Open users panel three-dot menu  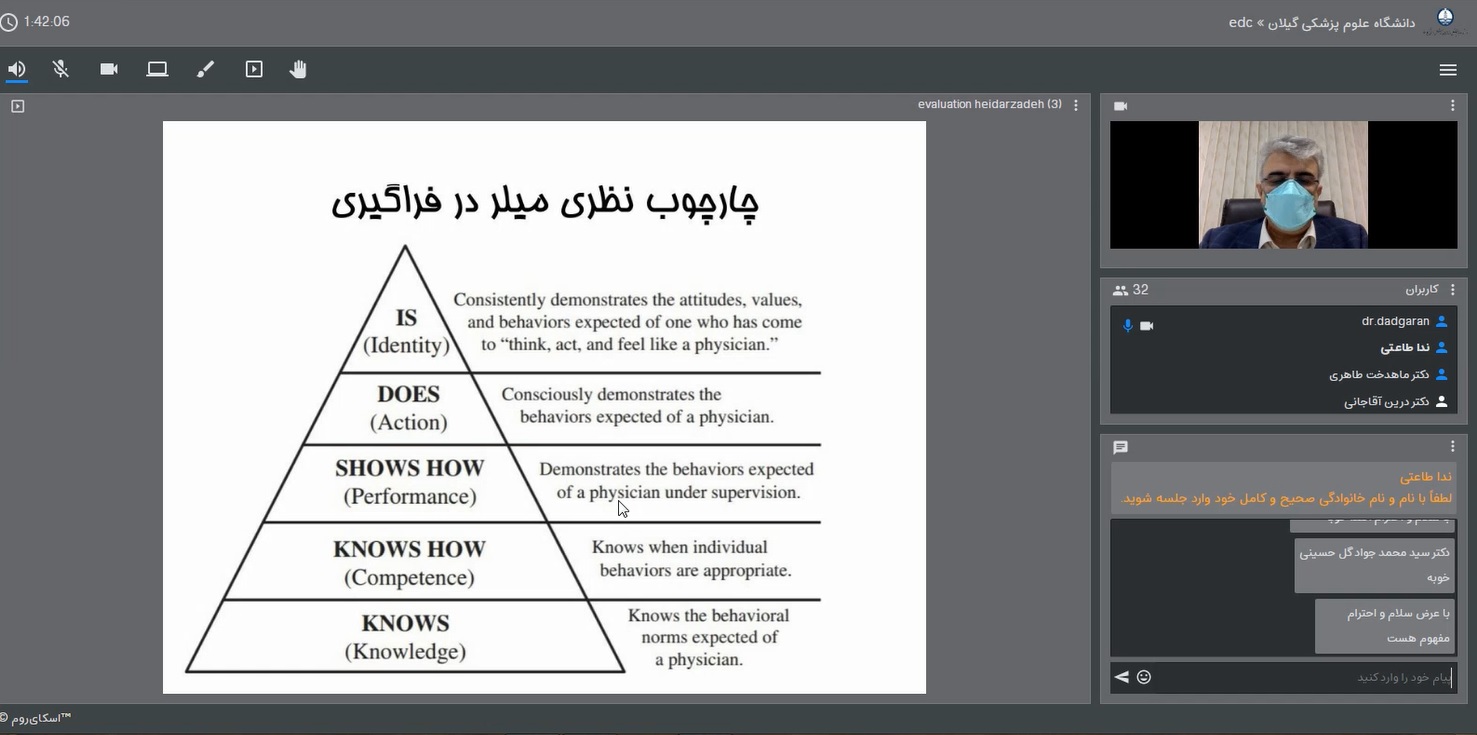click(1452, 290)
